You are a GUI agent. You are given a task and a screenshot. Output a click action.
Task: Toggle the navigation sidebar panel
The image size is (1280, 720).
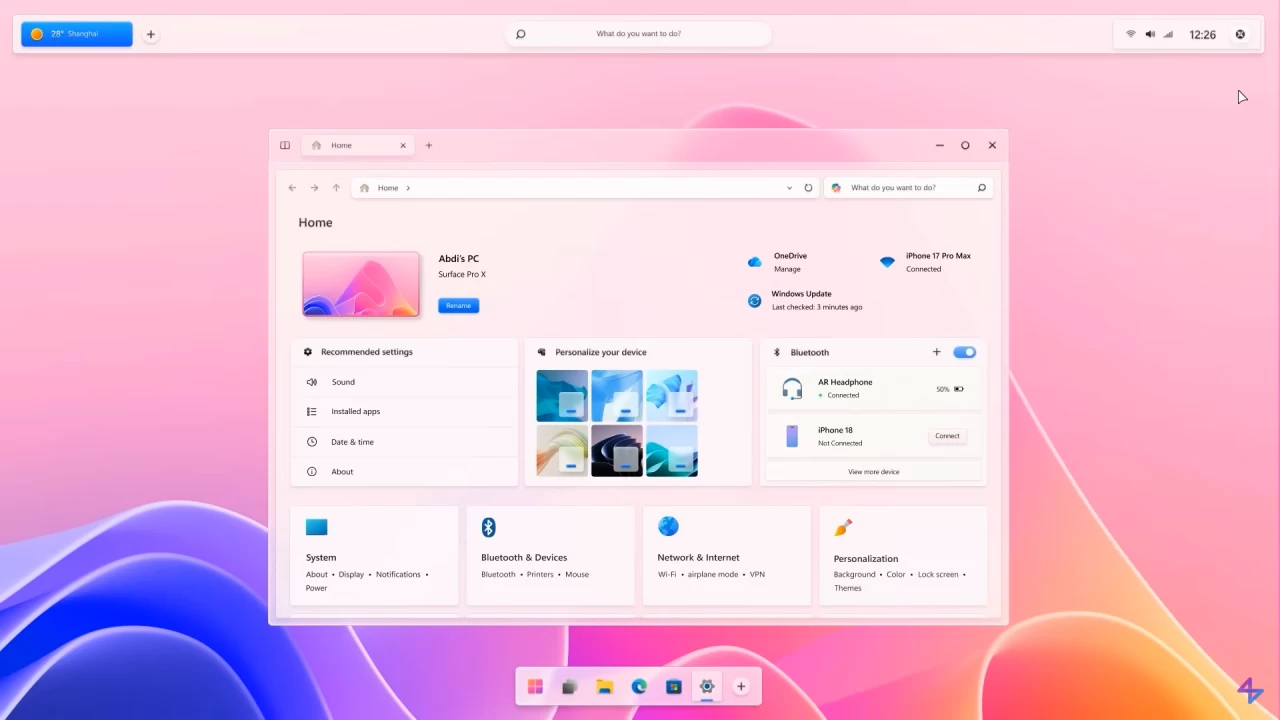285,145
